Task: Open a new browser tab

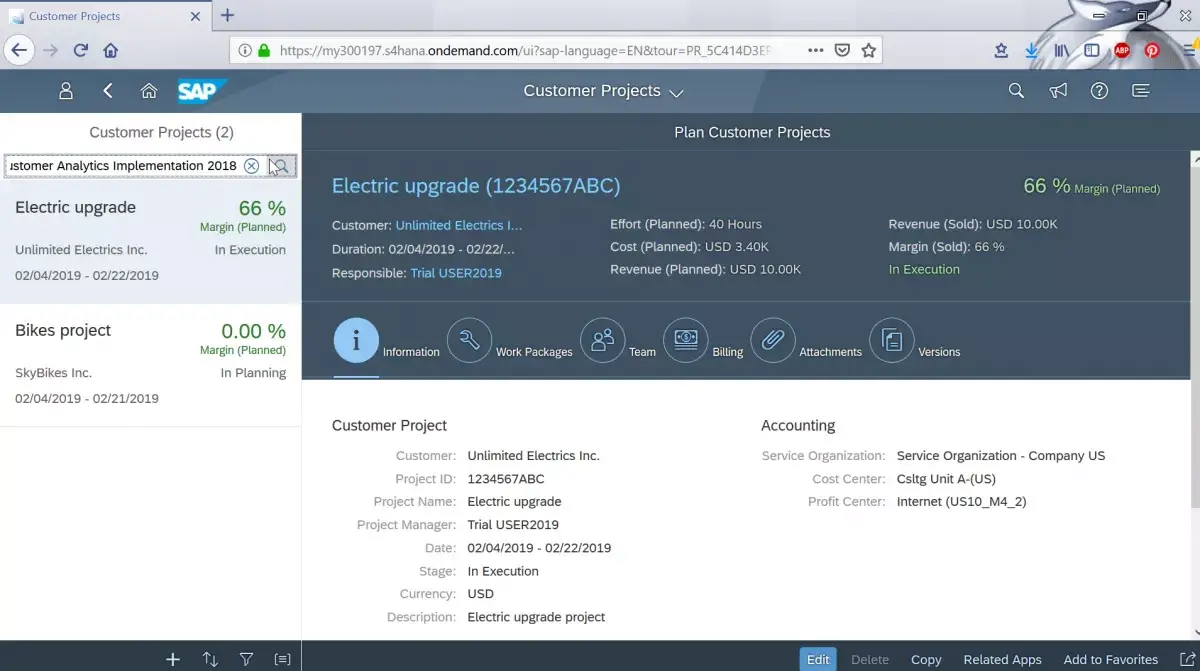Action: click(x=227, y=15)
